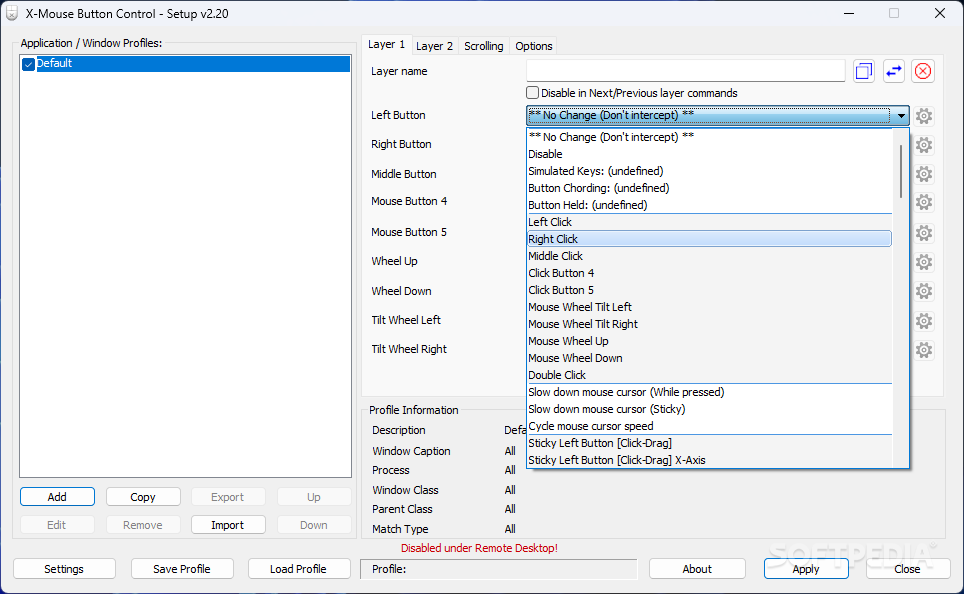Image resolution: width=964 pixels, height=594 pixels.
Task: Choose Simulated Keys: (undefined) option
Action: tap(709, 171)
